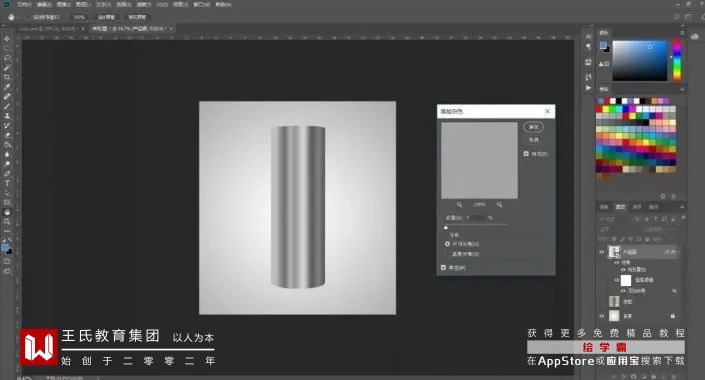Open blending options for Add Noise smart filter

tap(674, 291)
